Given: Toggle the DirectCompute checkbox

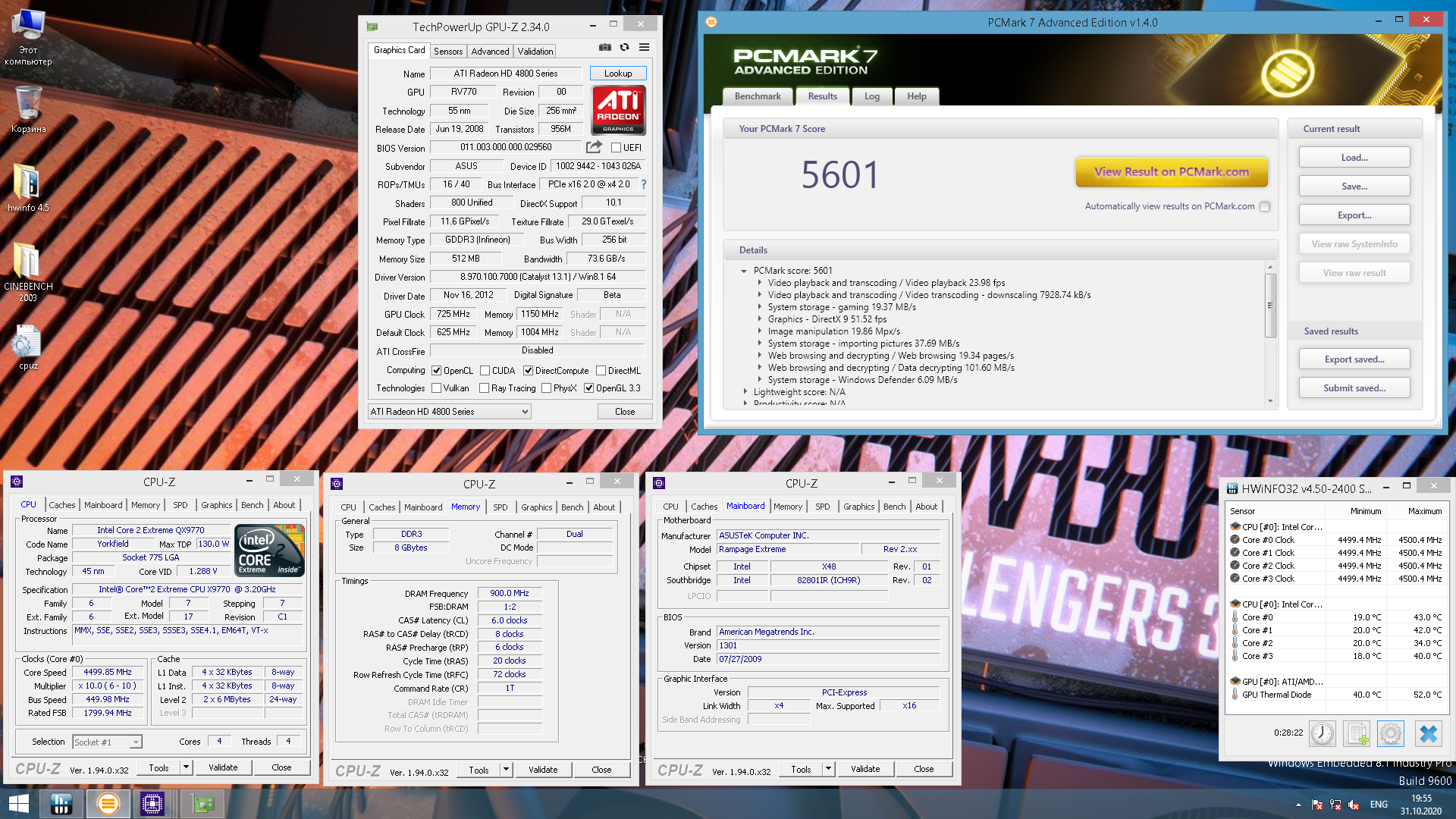Looking at the screenshot, I should tap(528, 371).
